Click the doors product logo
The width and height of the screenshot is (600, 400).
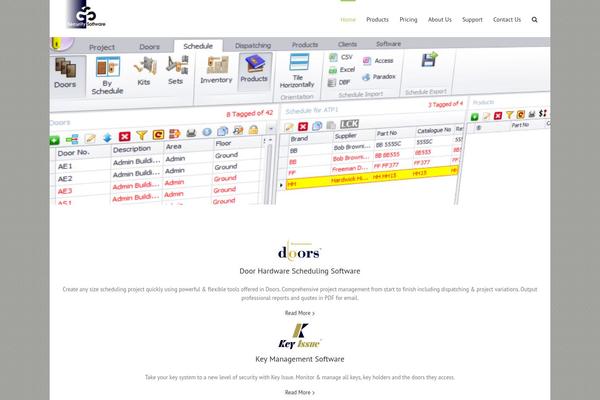click(x=299, y=251)
